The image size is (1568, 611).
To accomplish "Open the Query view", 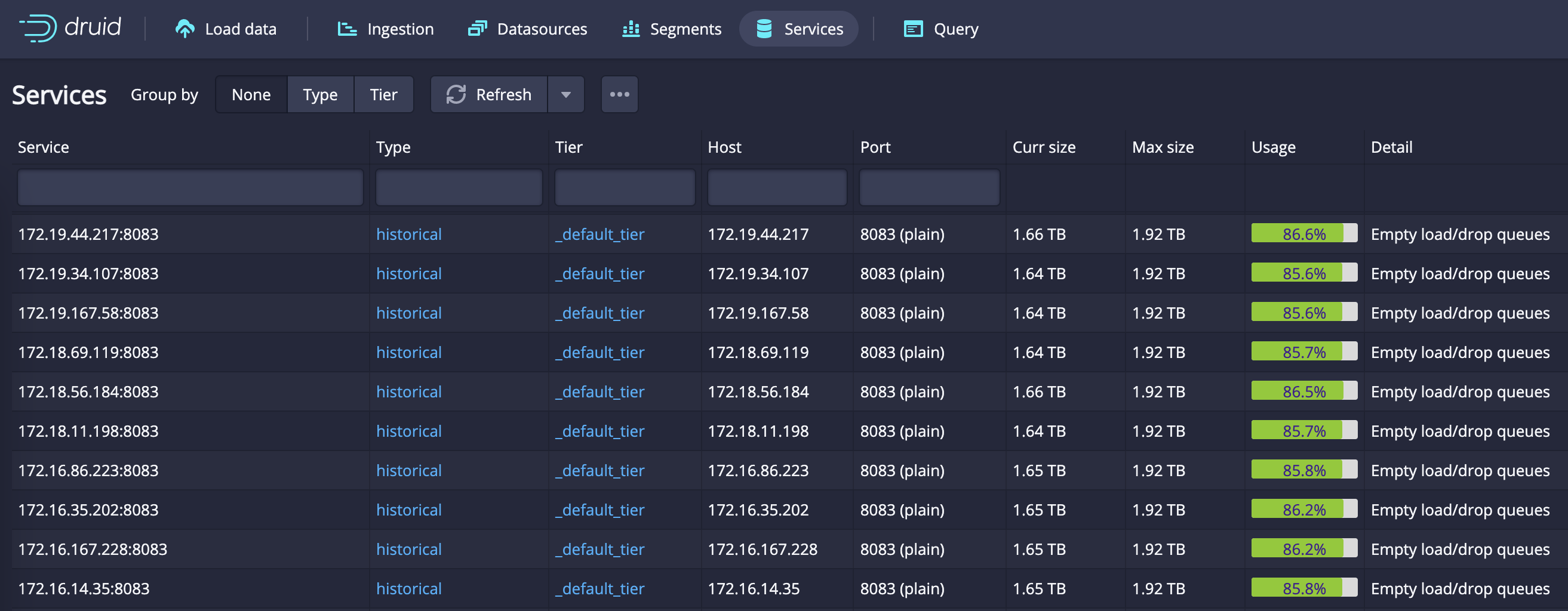I will point(941,29).
